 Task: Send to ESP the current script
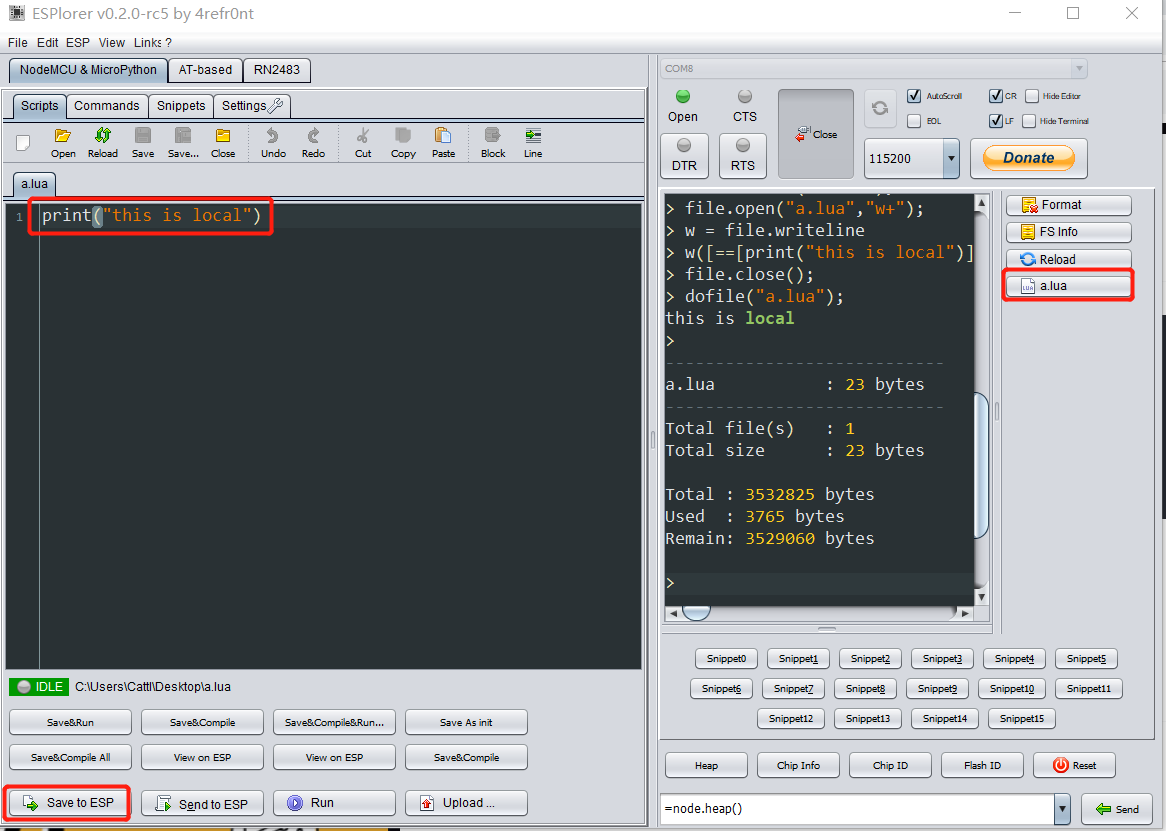(x=202, y=803)
